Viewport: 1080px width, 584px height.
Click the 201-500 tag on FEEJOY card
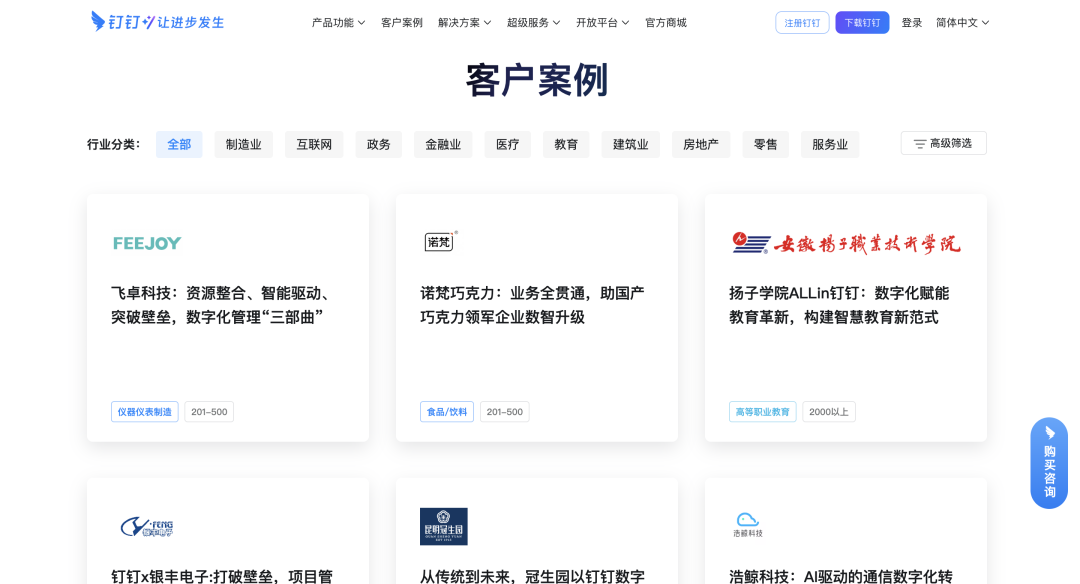coord(209,412)
